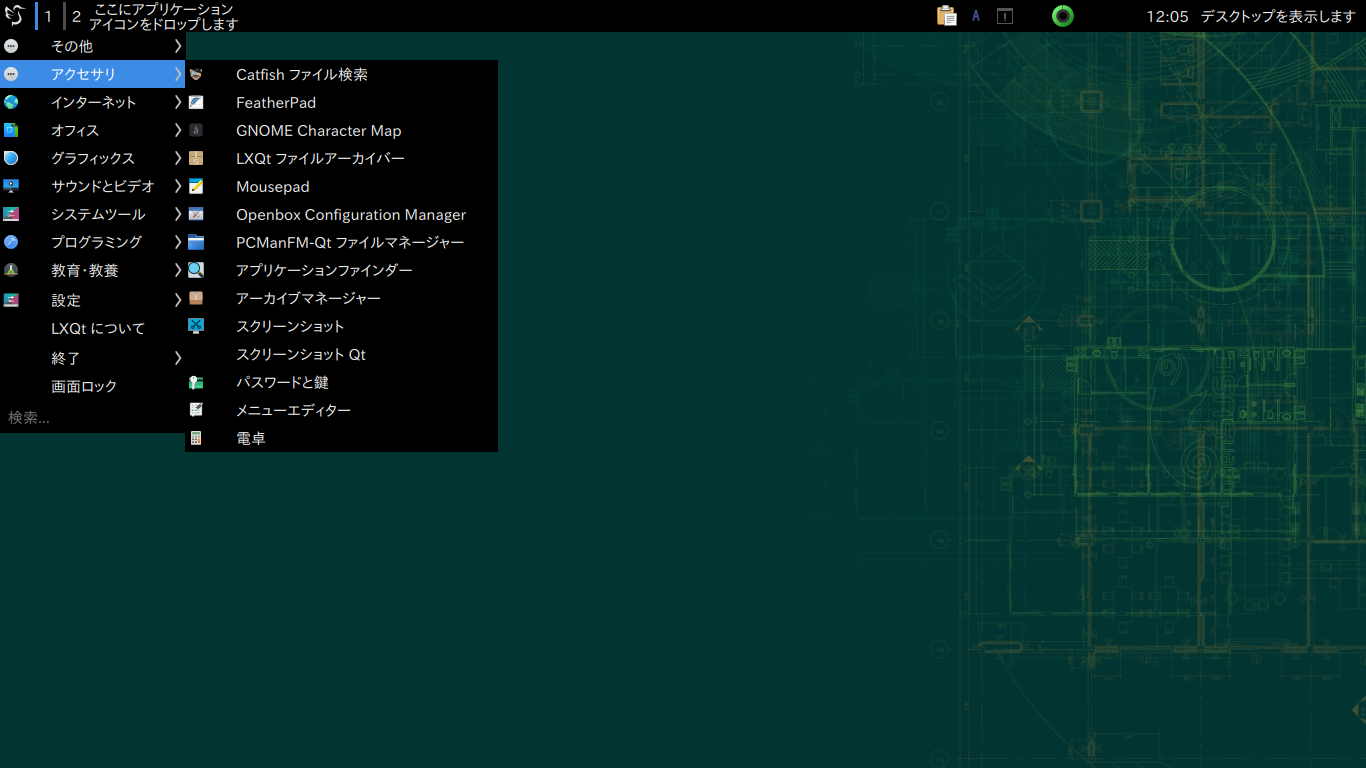The width and height of the screenshot is (1366, 768).
Task: Click the FeatherPad app icon
Action: [x=196, y=102]
